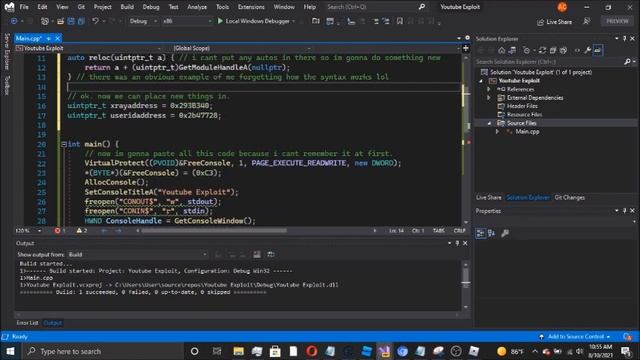Viewport: 640px width, 360px height.
Task: Expand the References node
Action: pyautogui.click(x=489, y=89)
